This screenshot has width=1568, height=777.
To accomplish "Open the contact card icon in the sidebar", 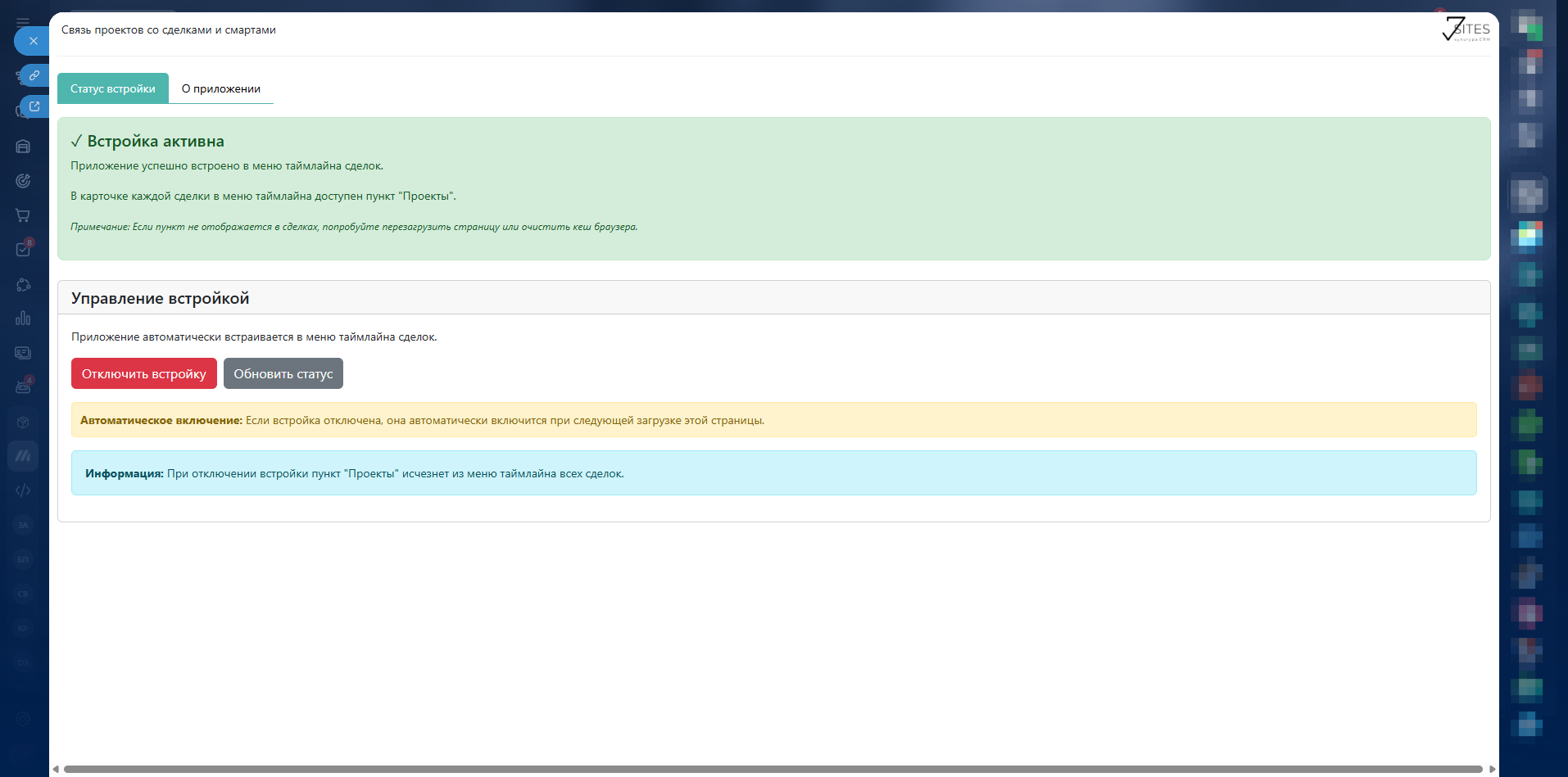I will point(23,353).
